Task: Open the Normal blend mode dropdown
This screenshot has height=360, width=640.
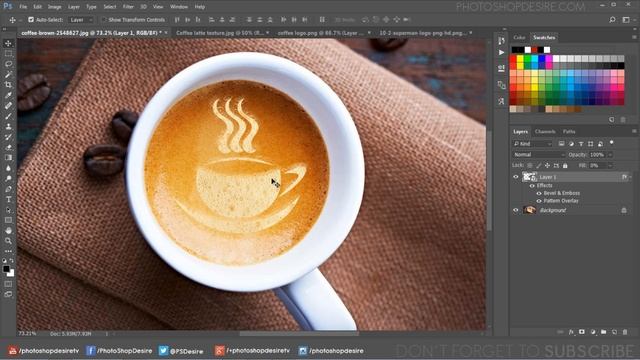Action: tap(539, 155)
